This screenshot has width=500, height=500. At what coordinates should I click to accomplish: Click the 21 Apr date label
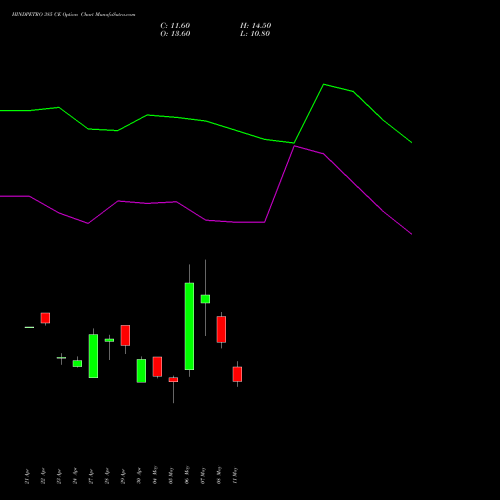tap(27, 476)
